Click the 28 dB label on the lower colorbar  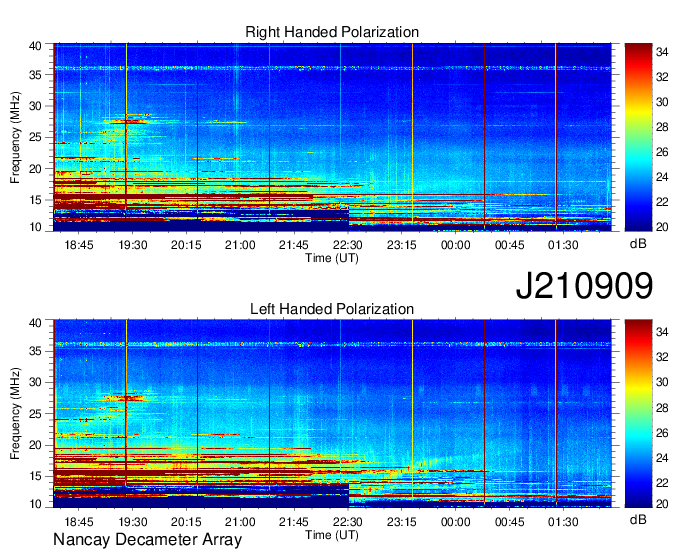662,407
